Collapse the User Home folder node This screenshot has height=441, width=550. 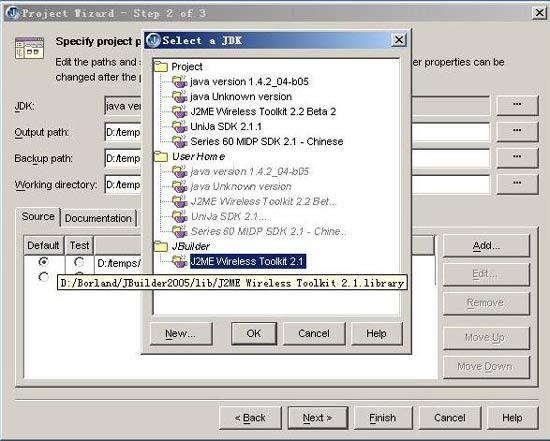click(161, 156)
